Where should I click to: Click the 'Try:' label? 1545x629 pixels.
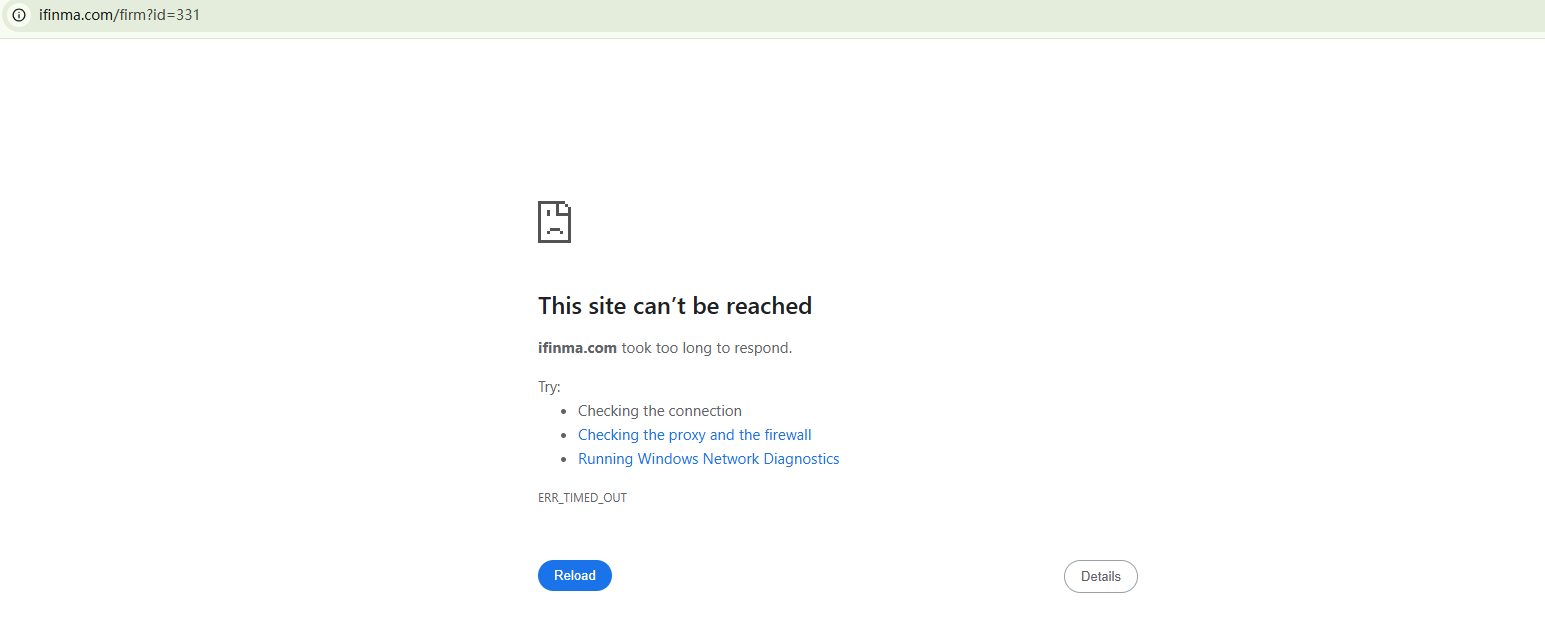coord(549,387)
